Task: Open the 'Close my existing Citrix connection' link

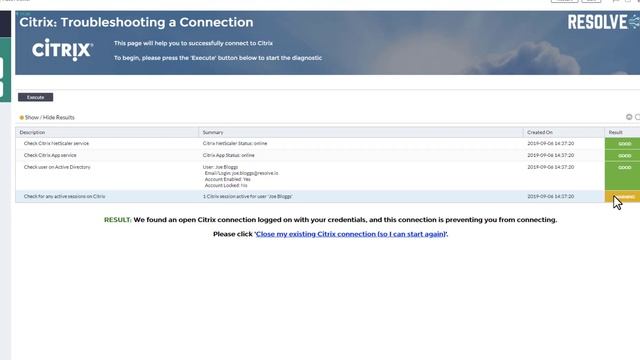Action: tap(350, 234)
